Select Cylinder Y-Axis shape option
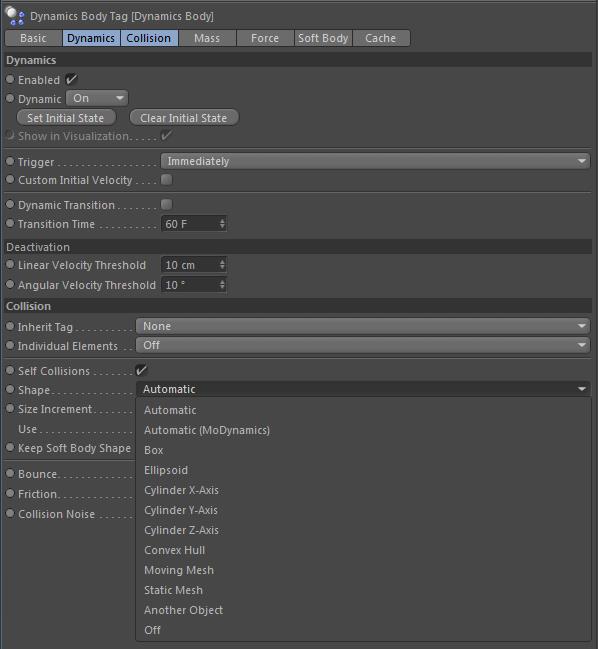 [363, 510]
